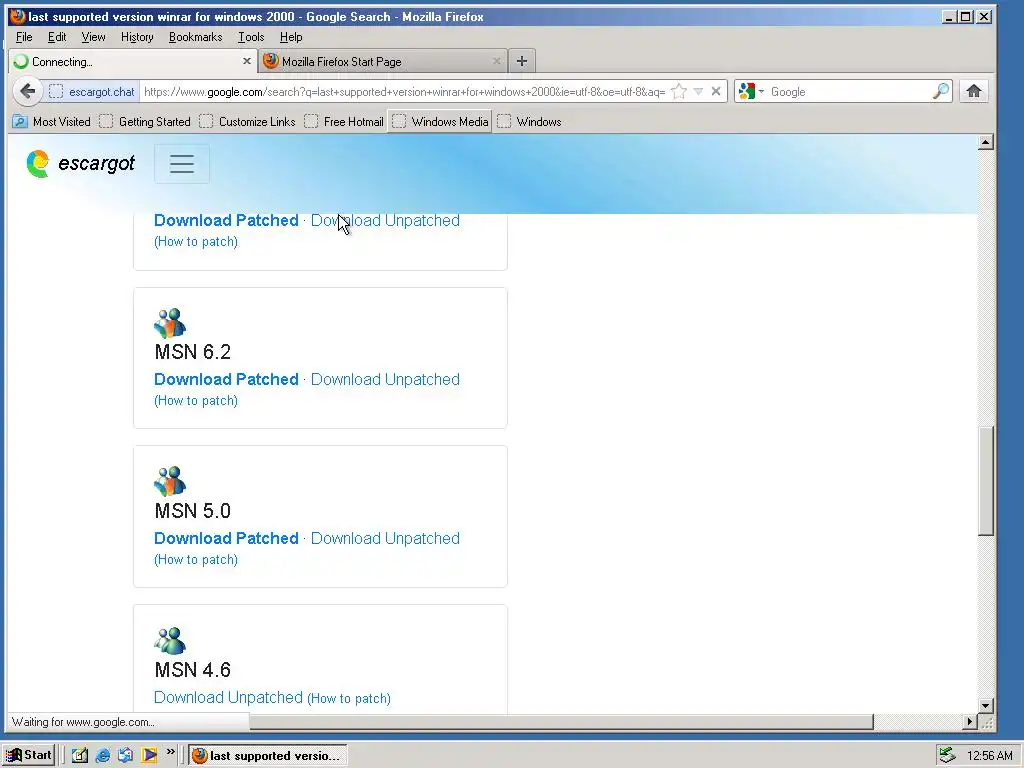Click the URL address field
1024x768 pixels.
[404, 91]
